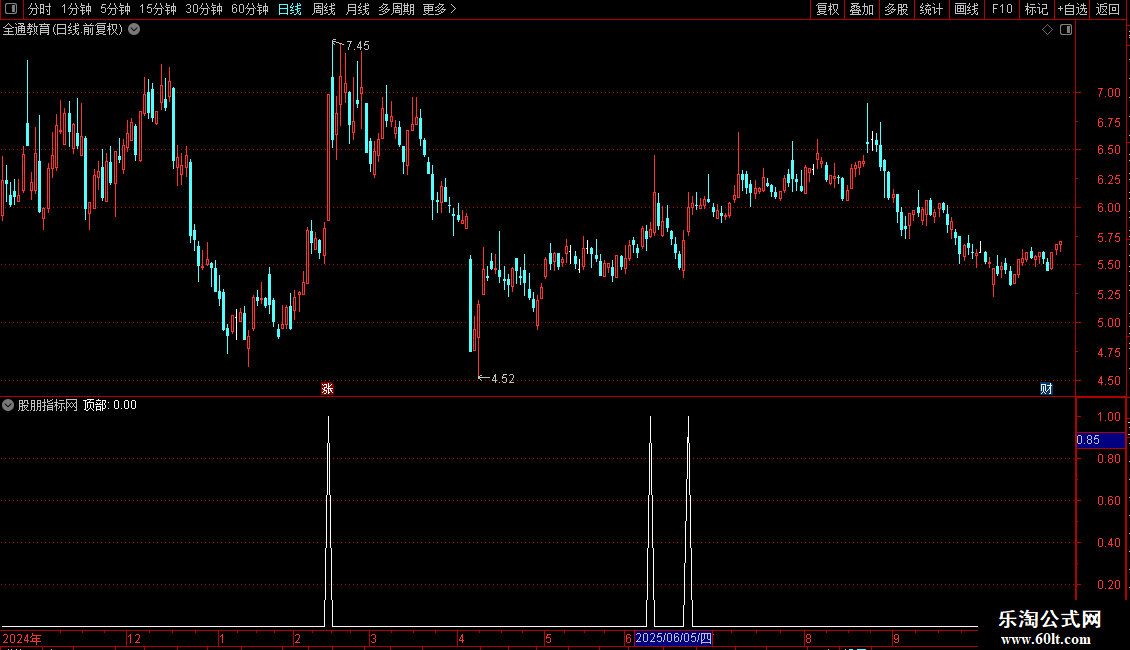Open the 多周期 multi-period view
Viewport: 1130px width, 650px height.
396,9
